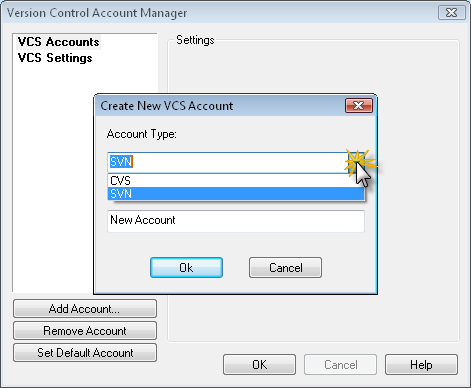Choose SVN from the dropdown list

[x=236, y=194]
